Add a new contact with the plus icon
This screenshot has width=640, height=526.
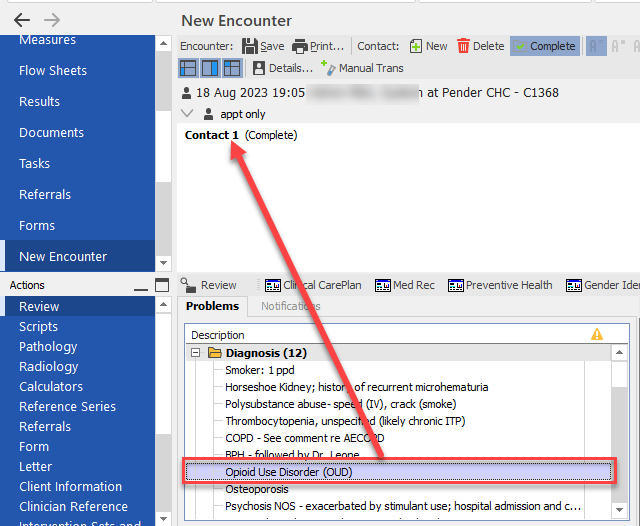pyautogui.click(x=428, y=46)
